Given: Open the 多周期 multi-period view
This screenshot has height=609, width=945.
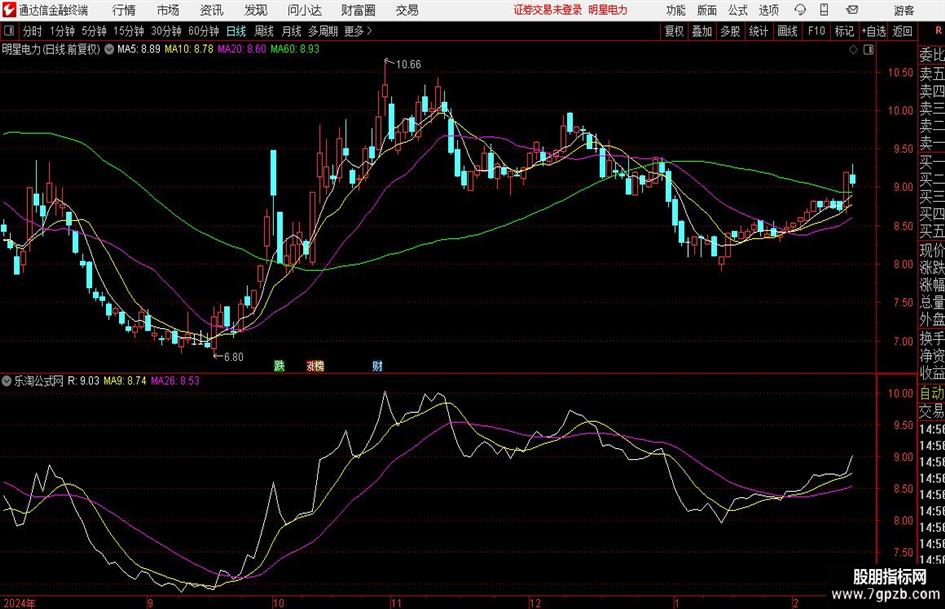Looking at the screenshot, I should click(324, 31).
